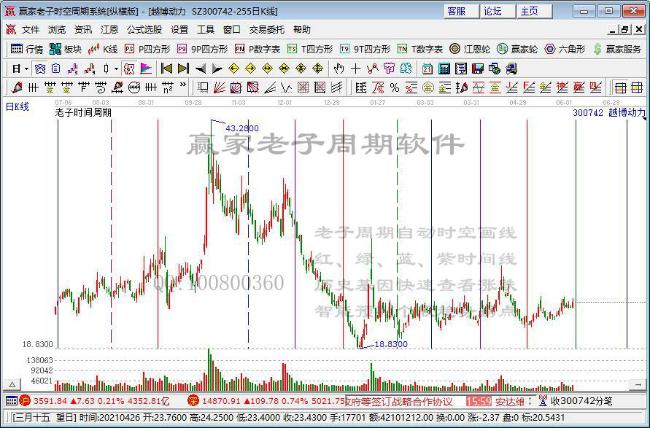This screenshot has height=428, width=650.
Task: Open the 资讯 menu
Action: (x=83, y=29)
